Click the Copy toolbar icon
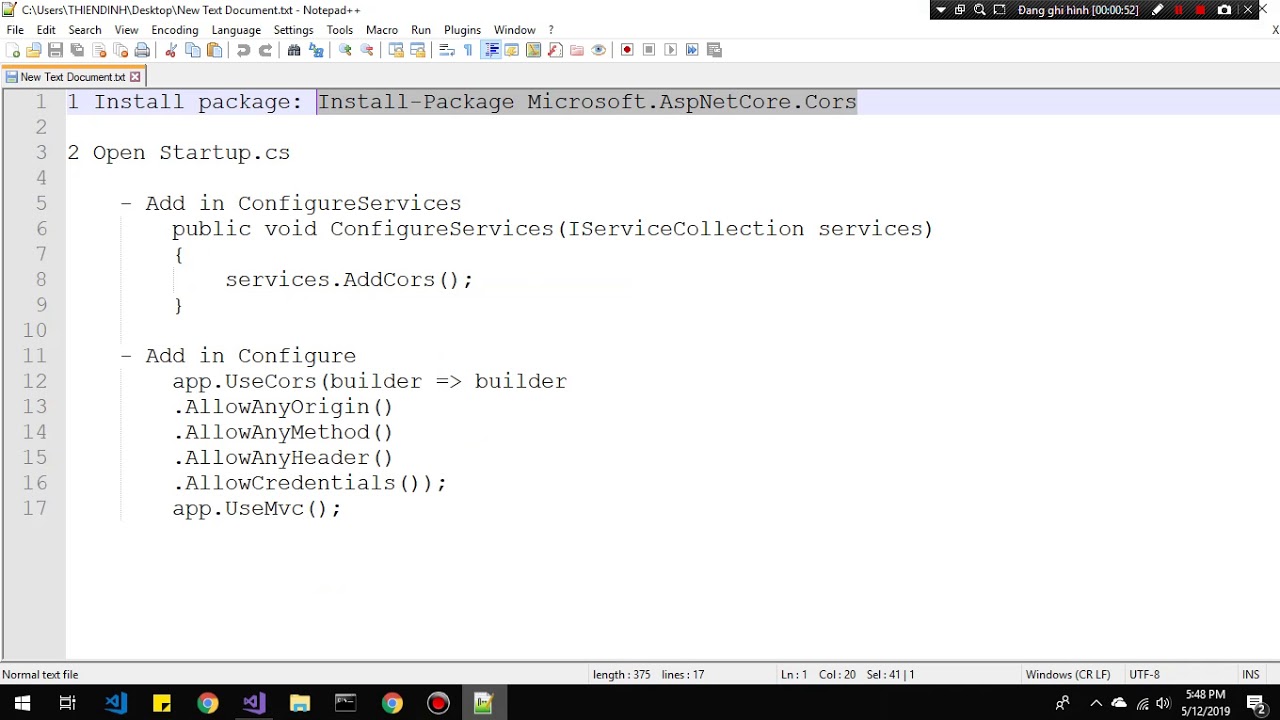 (x=193, y=50)
